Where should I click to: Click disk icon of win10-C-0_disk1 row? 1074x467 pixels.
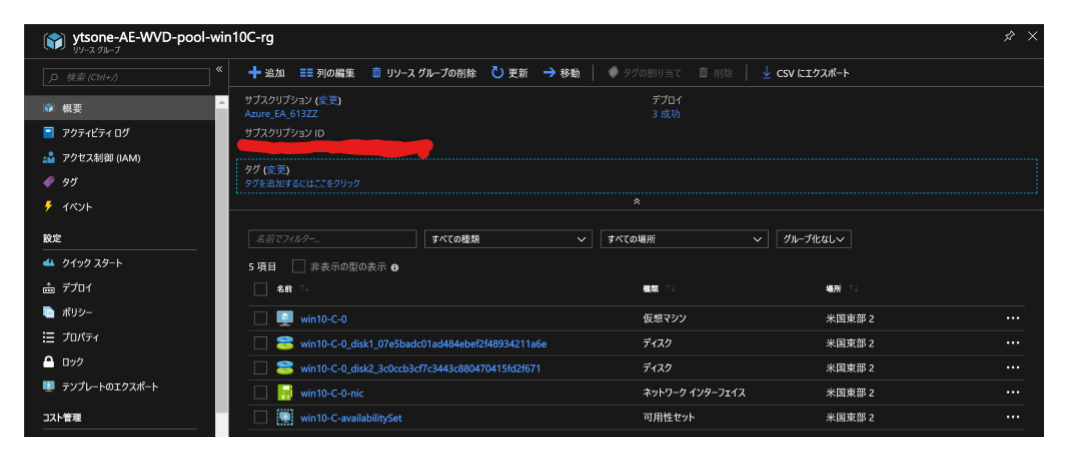284,343
